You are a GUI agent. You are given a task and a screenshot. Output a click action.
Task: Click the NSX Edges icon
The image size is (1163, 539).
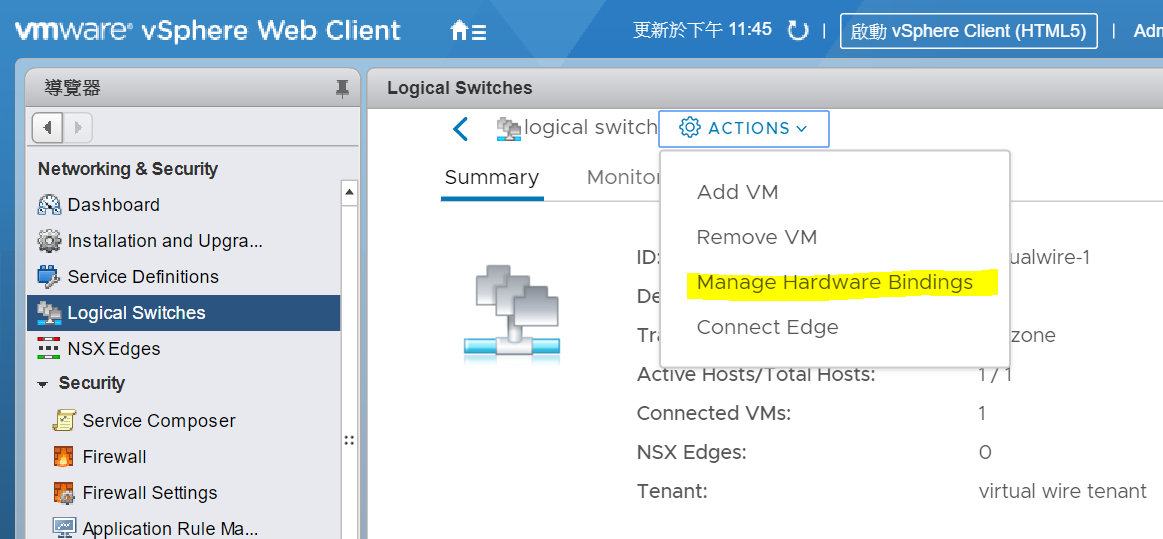pyautogui.click(x=49, y=348)
